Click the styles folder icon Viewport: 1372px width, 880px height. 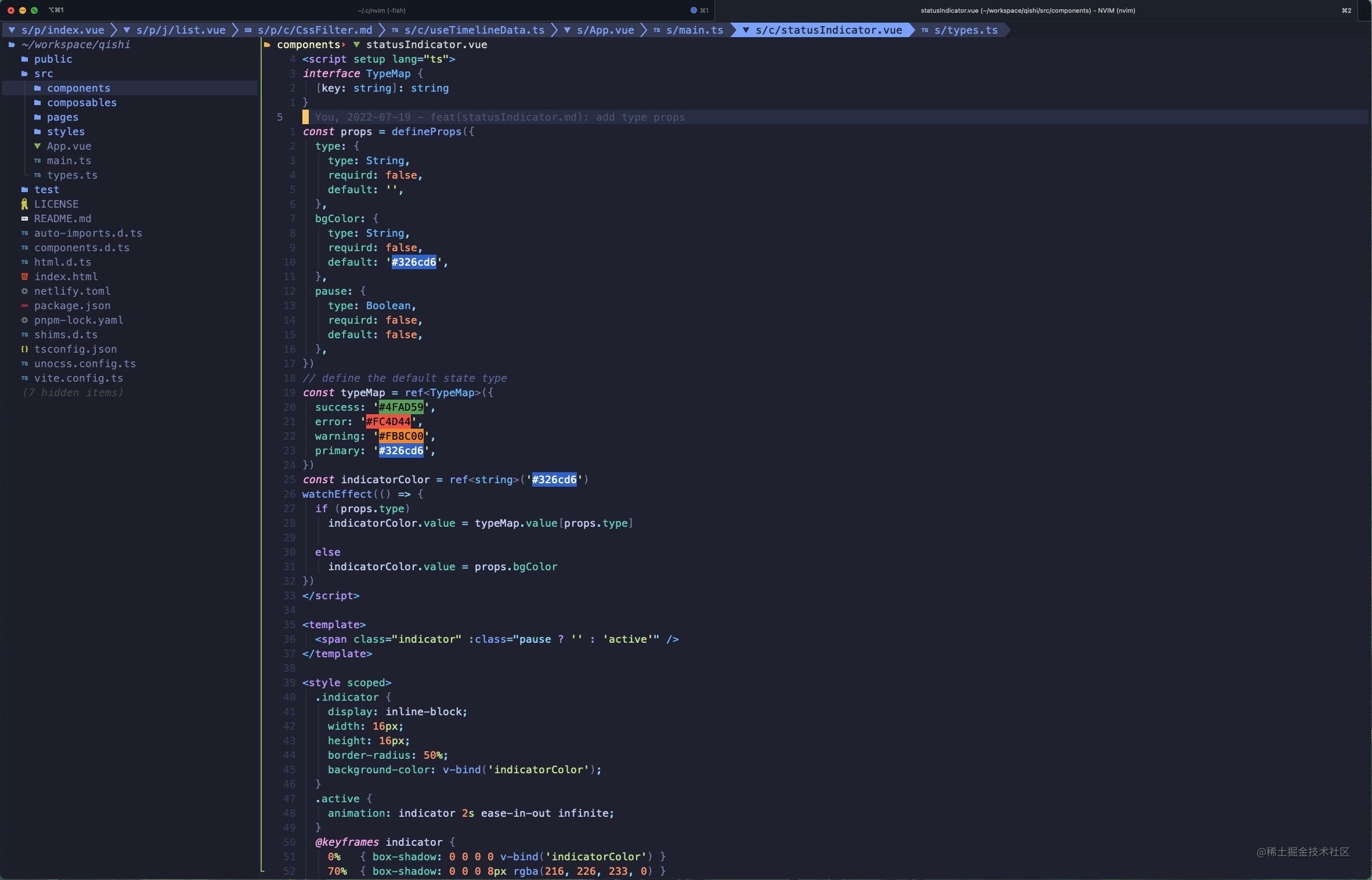click(37, 132)
